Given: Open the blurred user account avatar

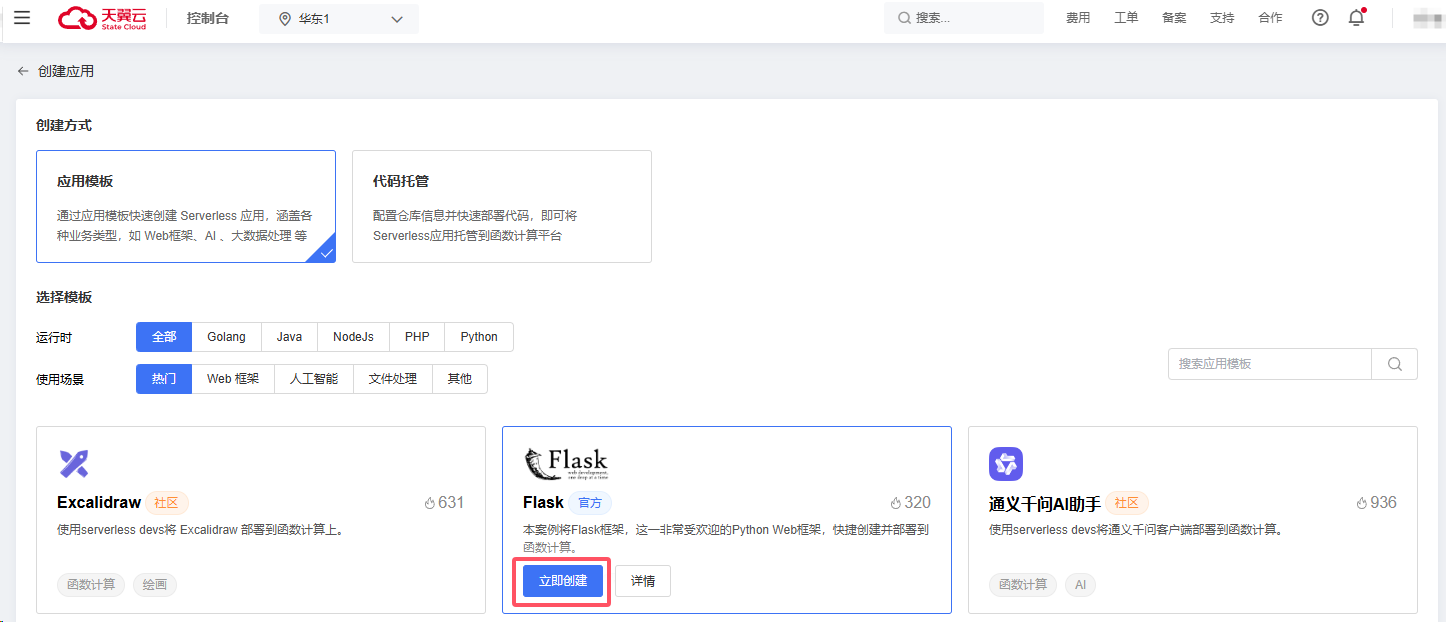Looking at the screenshot, I should 1428,18.
